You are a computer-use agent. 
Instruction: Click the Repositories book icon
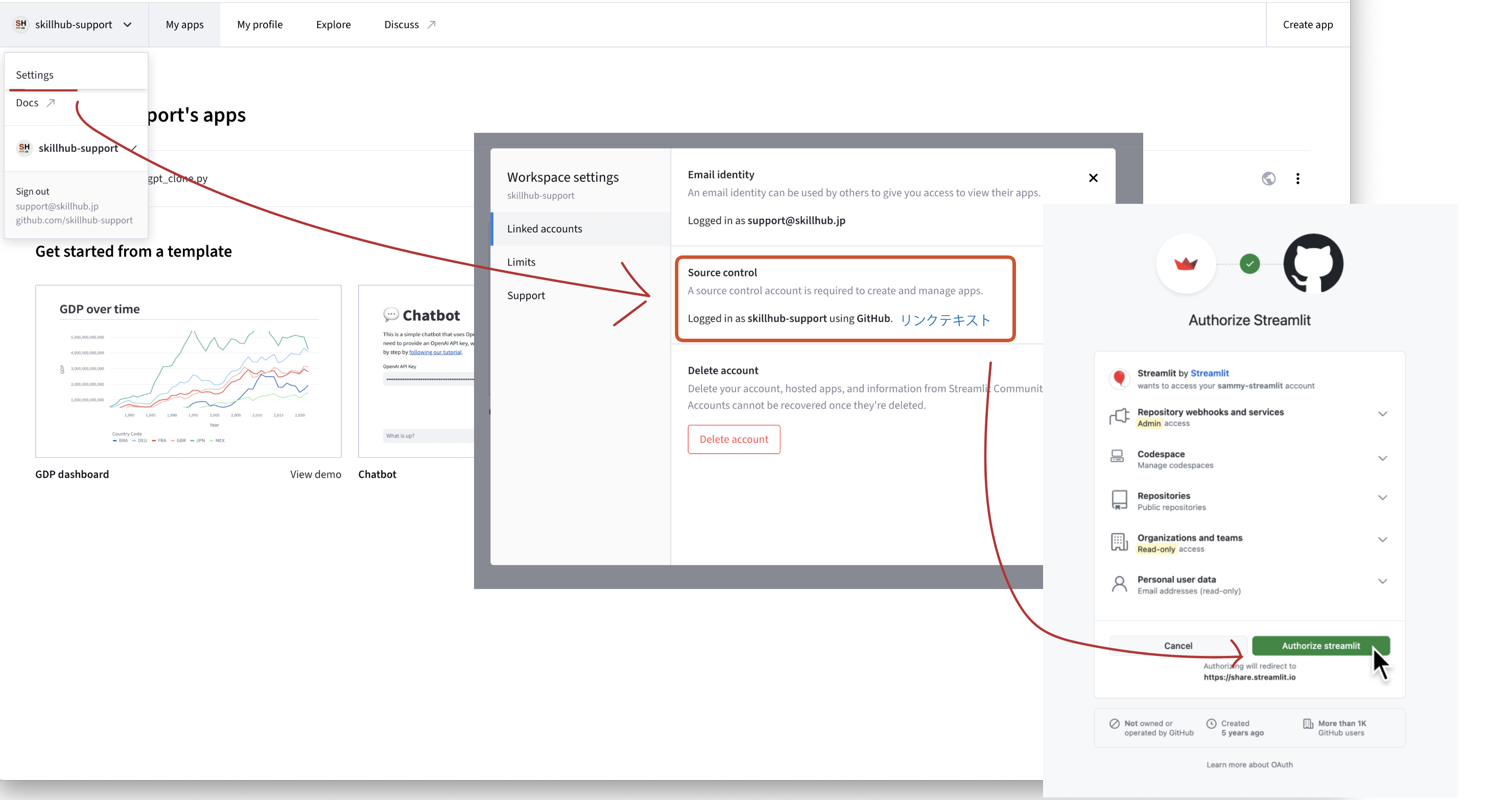click(1119, 500)
